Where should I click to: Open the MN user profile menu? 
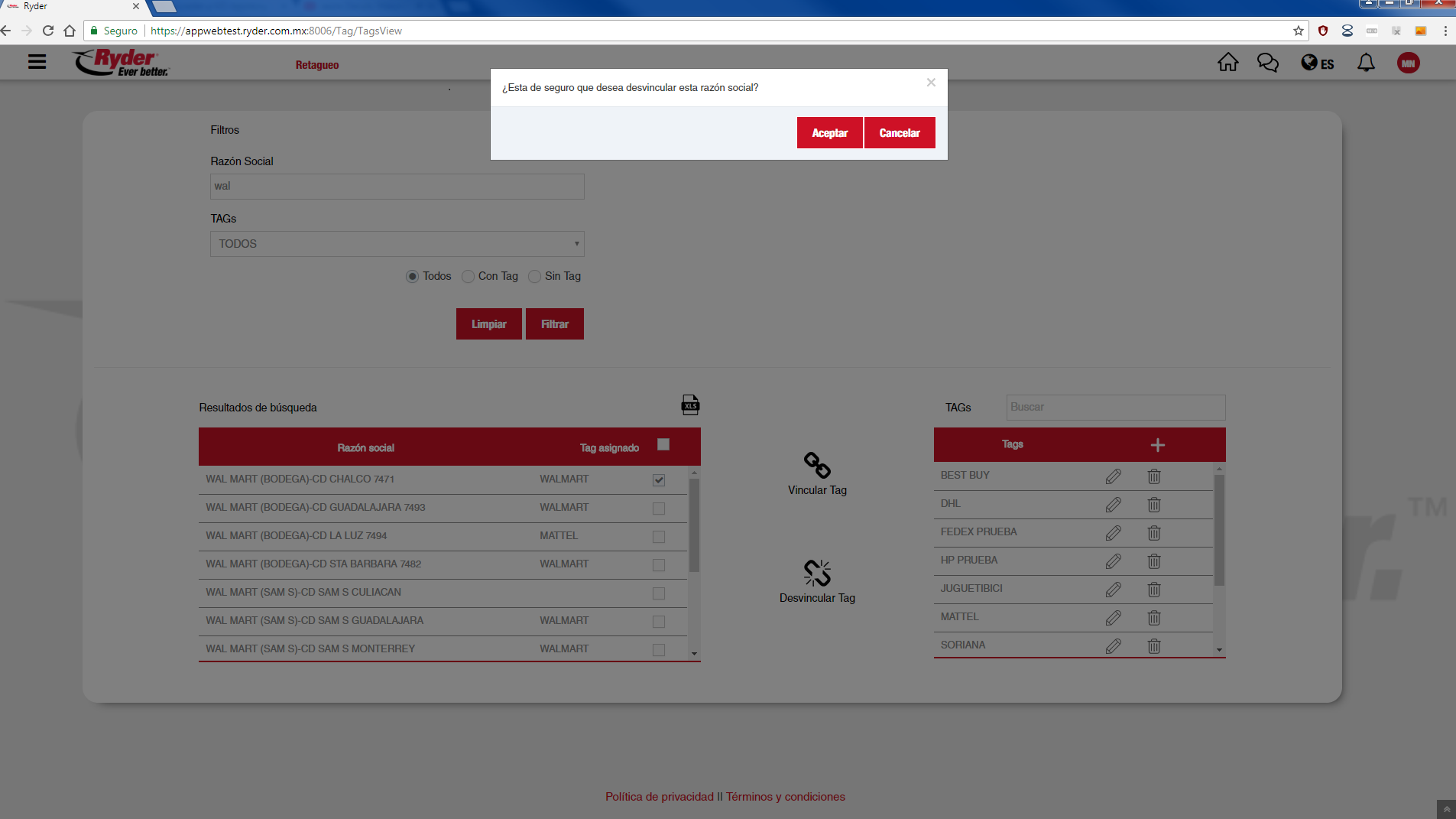(x=1408, y=63)
